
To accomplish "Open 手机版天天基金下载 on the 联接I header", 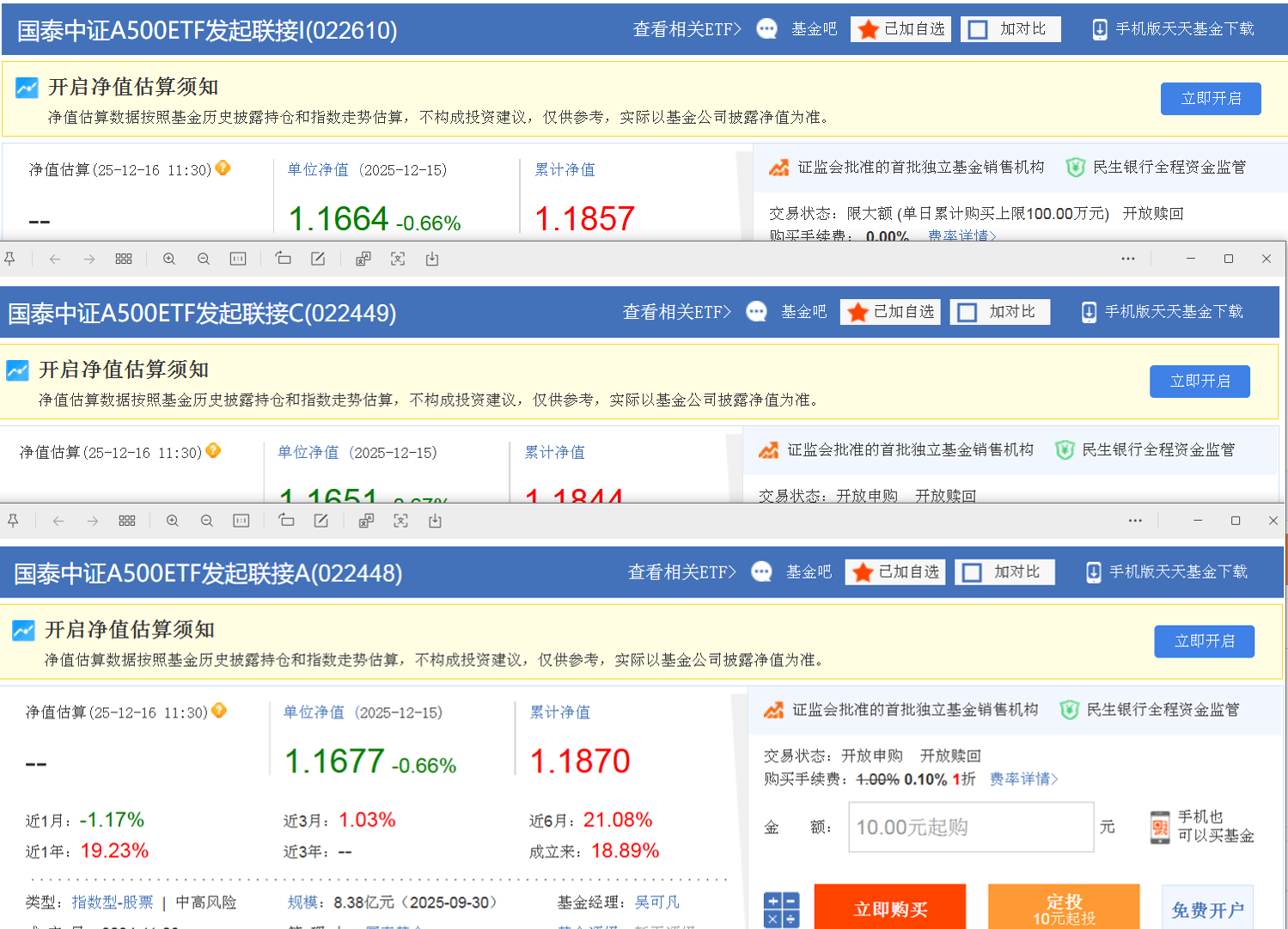I will point(1173,29).
